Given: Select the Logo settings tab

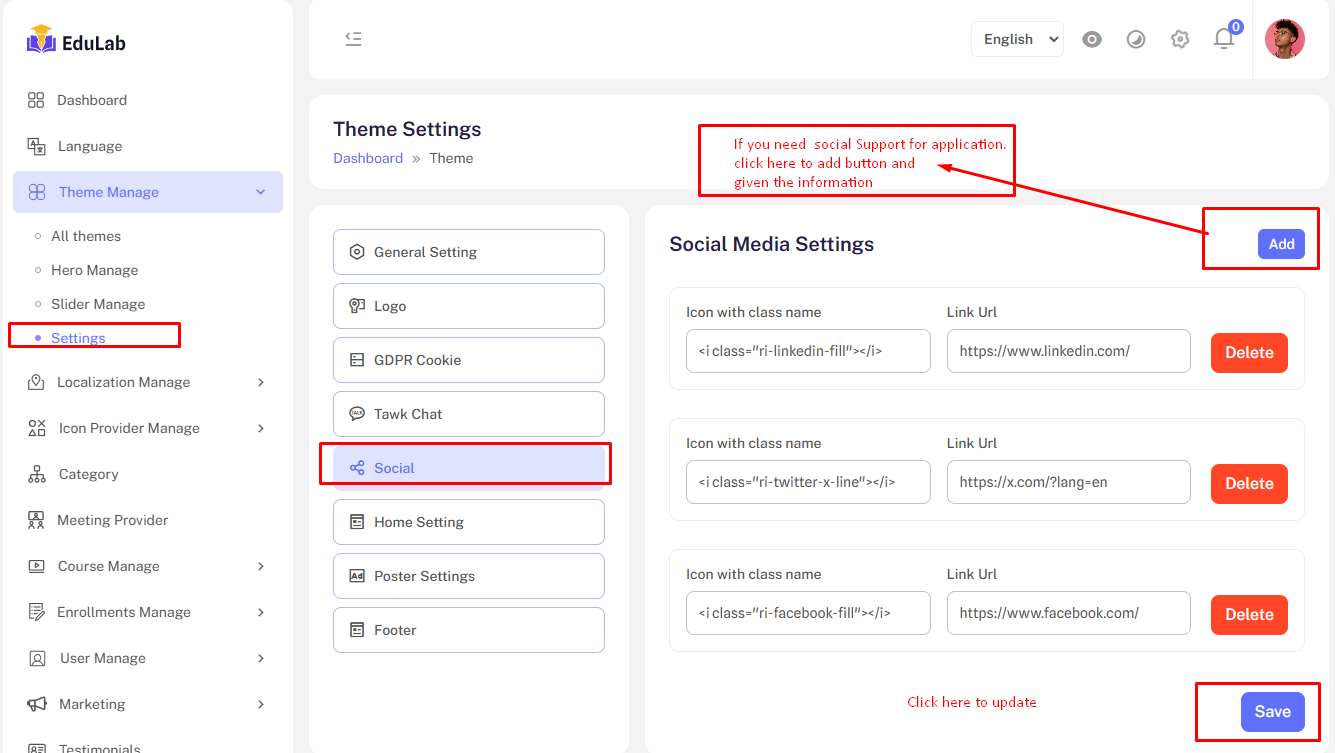Looking at the screenshot, I should coord(468,306).
